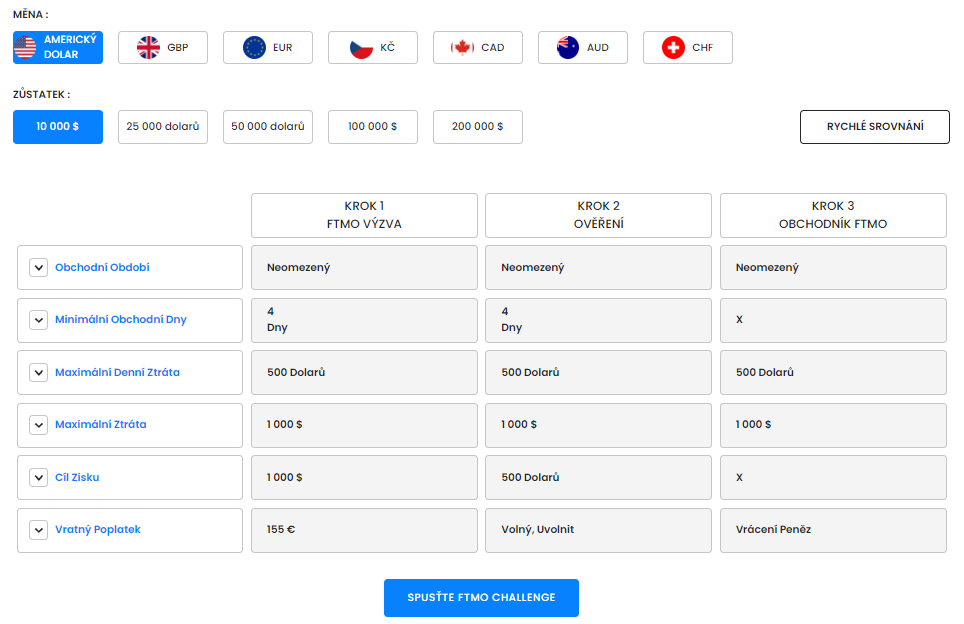964x624 pixels.
Task: Expand the Maximální Denní Ztráta chevron
Action: pyautogui.click(x=38, y=373)
